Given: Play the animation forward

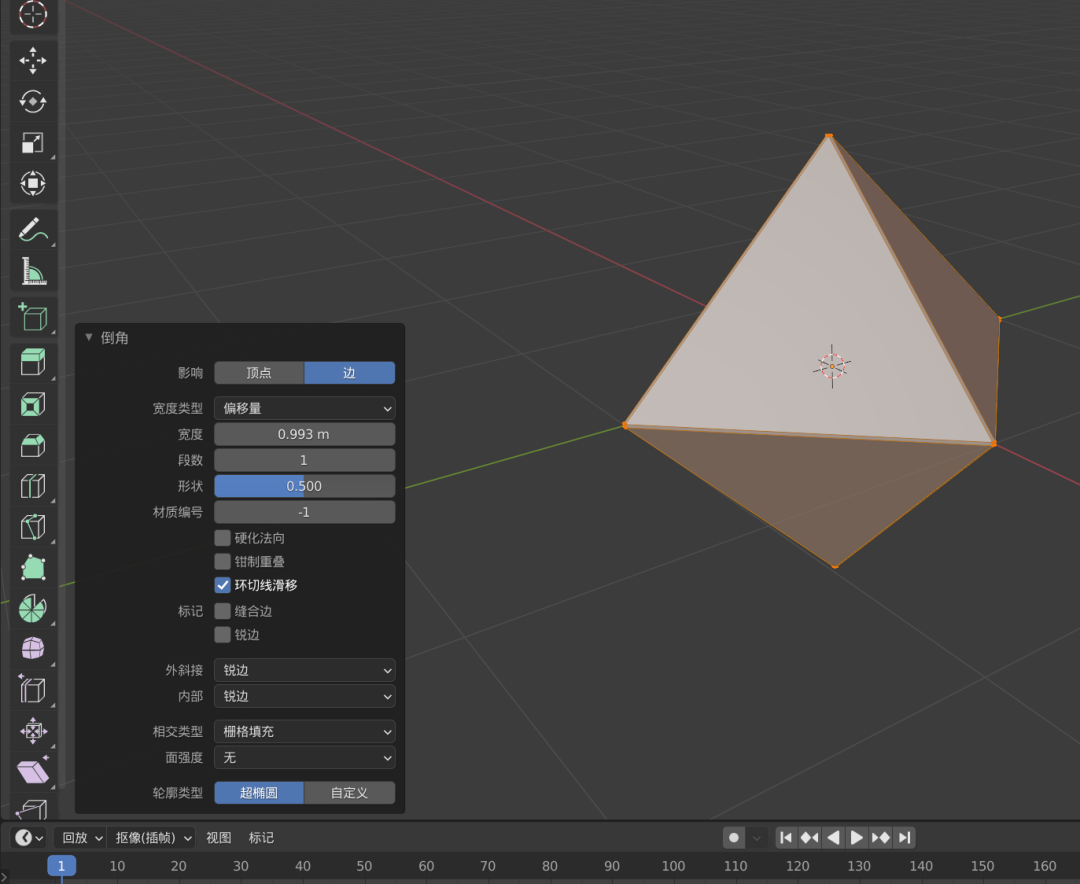Looking at the screenshot, I should pyautogui.click(x=857, y=838).
